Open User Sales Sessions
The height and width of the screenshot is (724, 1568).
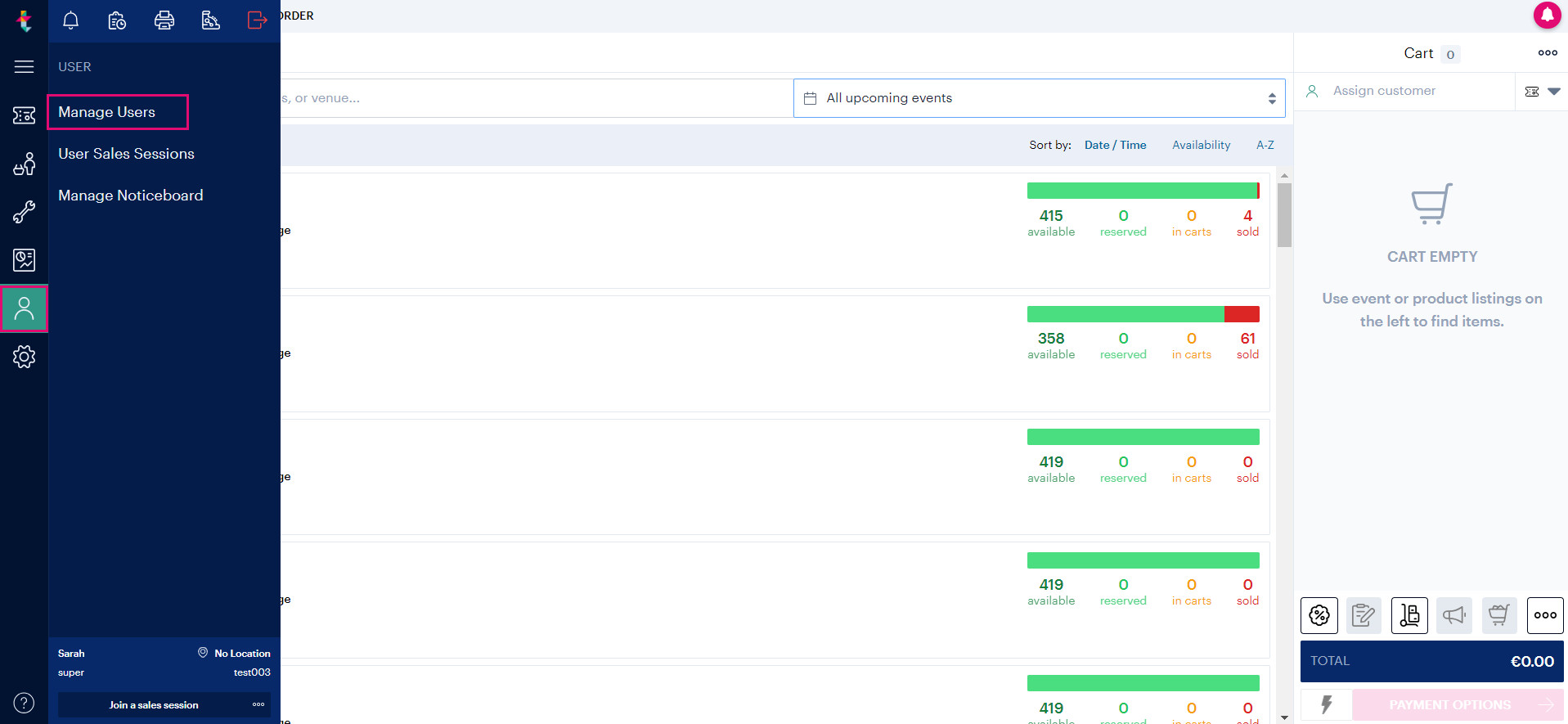126,154
